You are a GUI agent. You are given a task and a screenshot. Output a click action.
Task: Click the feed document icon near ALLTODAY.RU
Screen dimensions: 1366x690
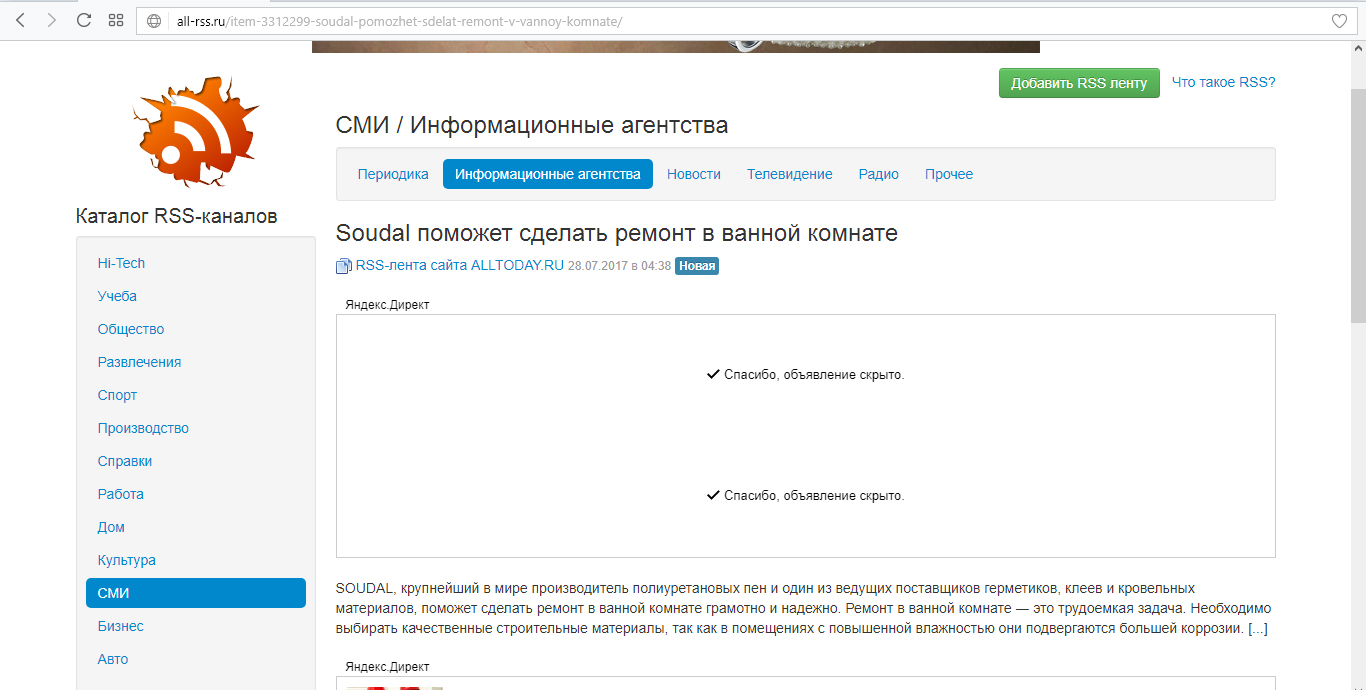pyautogui.click(x=344, y=266)
